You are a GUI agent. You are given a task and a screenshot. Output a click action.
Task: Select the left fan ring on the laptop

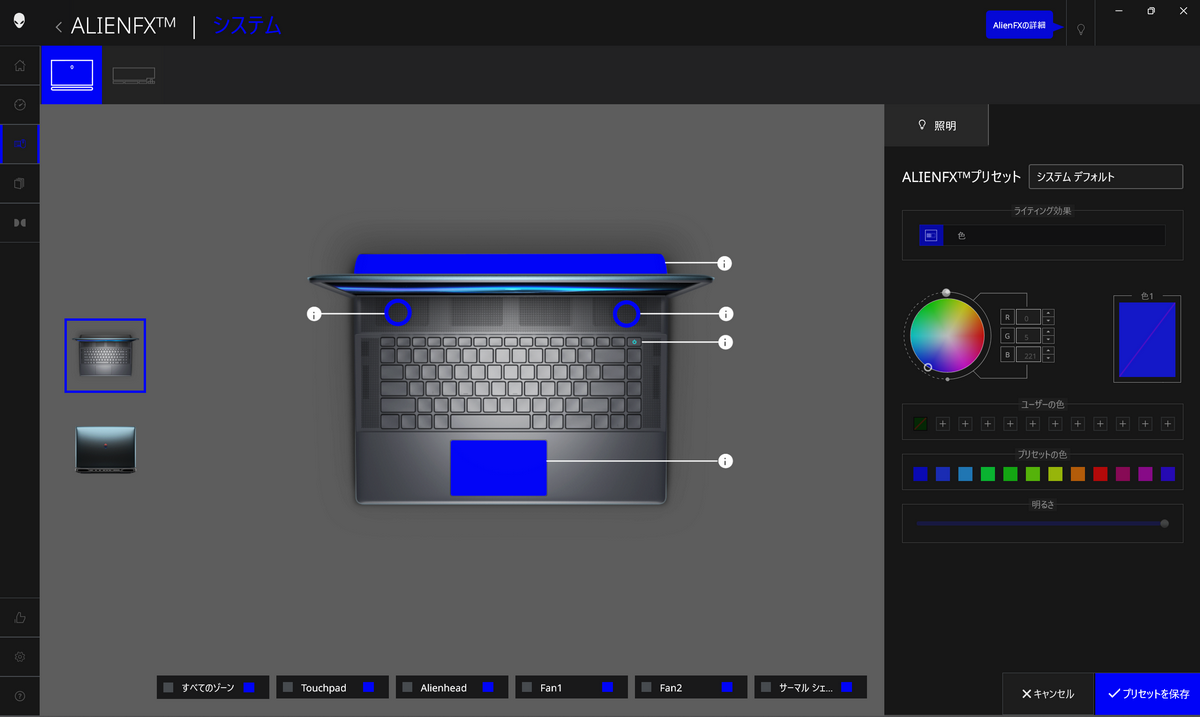point(397,313)
